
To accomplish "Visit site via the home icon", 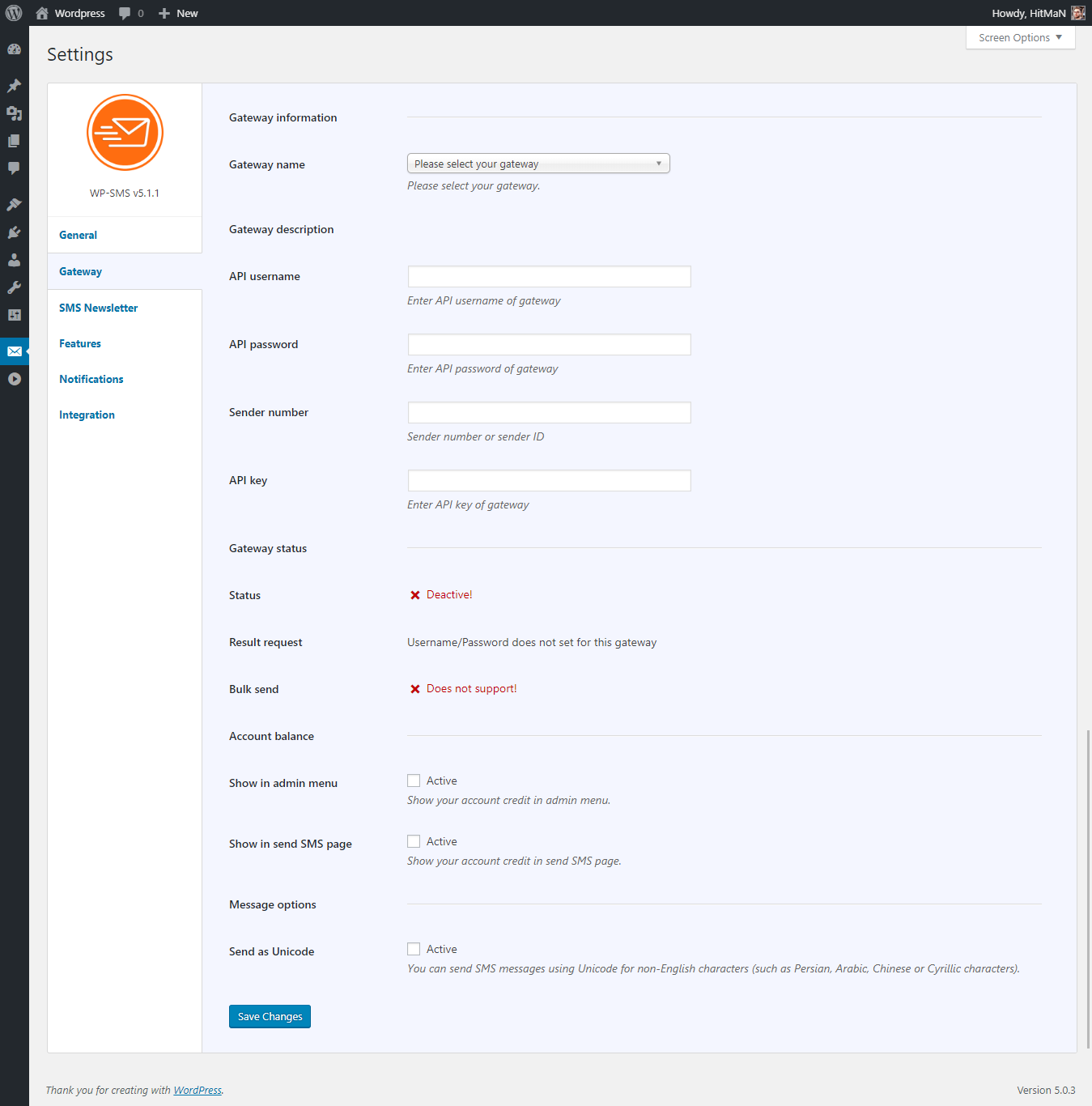I will 42,13.
